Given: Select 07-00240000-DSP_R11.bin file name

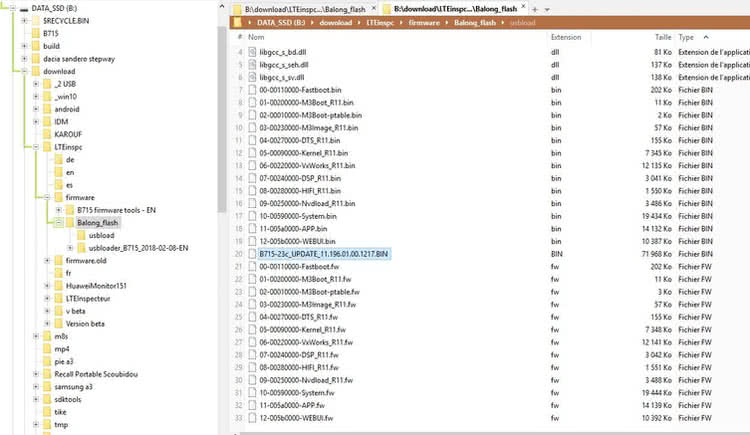Looking at the screenshot, I should point(300,178).
